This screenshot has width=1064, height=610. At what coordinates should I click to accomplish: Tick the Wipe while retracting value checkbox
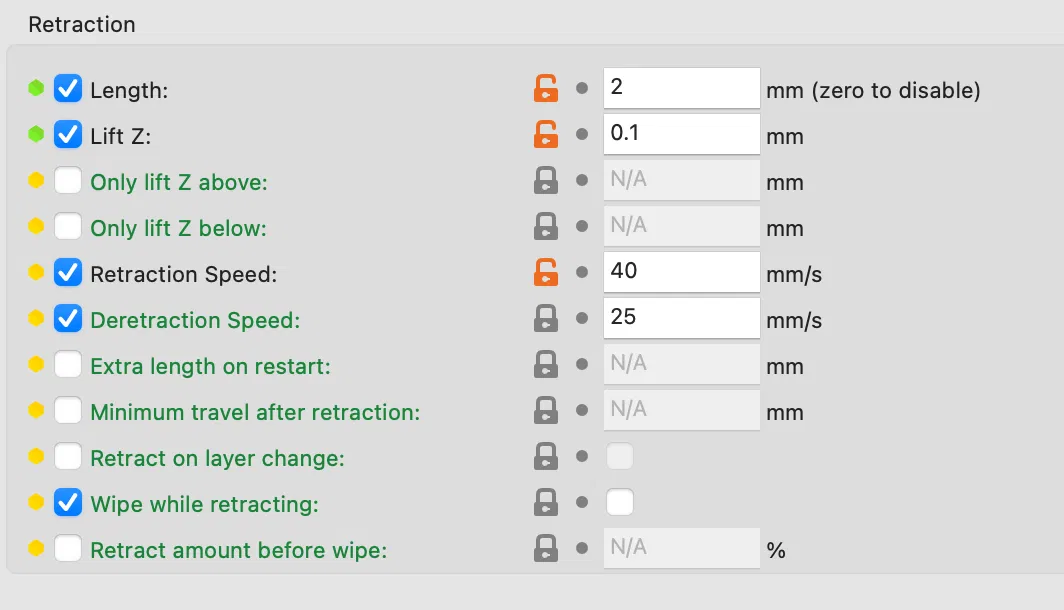(620, 503)
